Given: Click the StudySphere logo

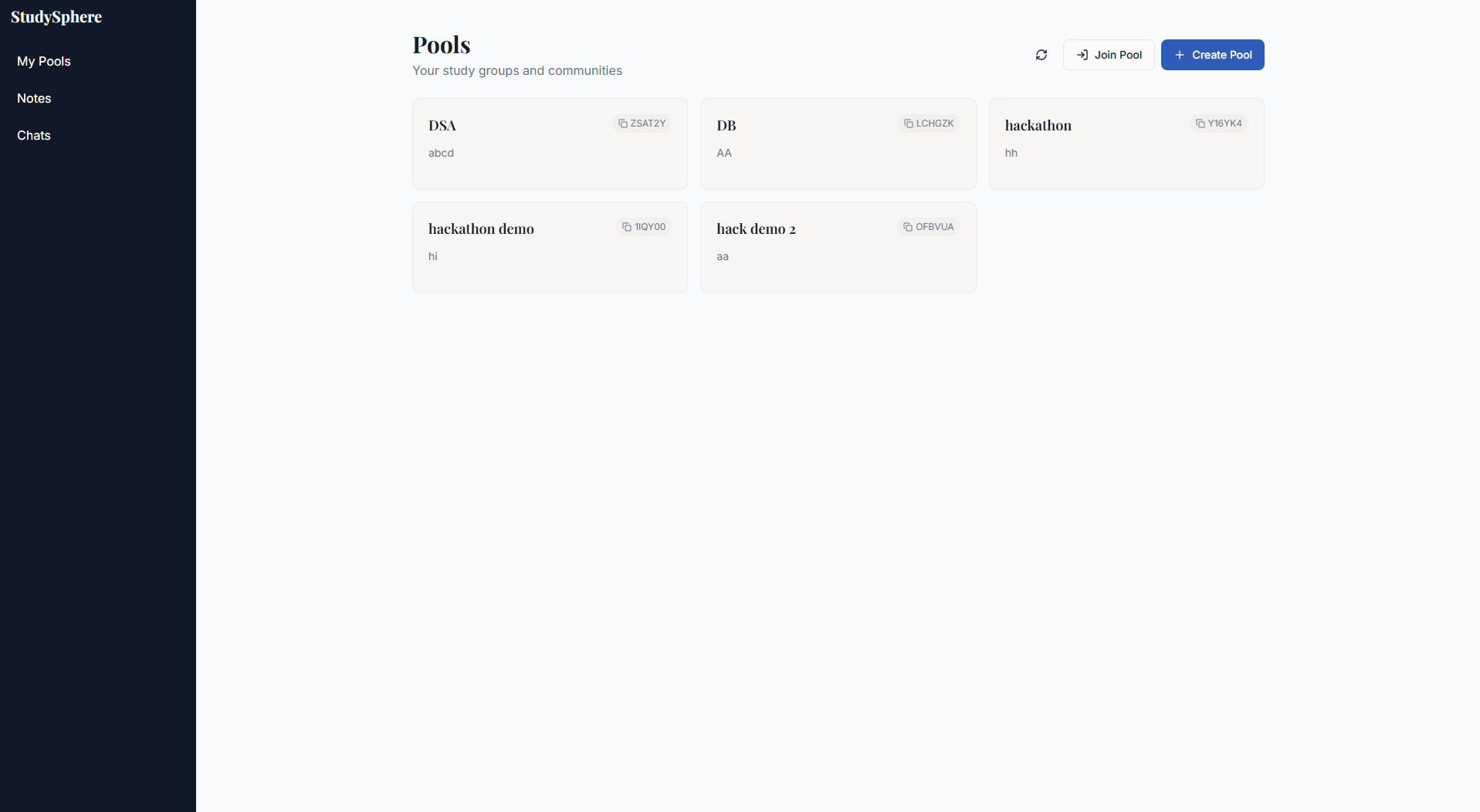Looking at the screenshot, I should click(x=56, y=17).
